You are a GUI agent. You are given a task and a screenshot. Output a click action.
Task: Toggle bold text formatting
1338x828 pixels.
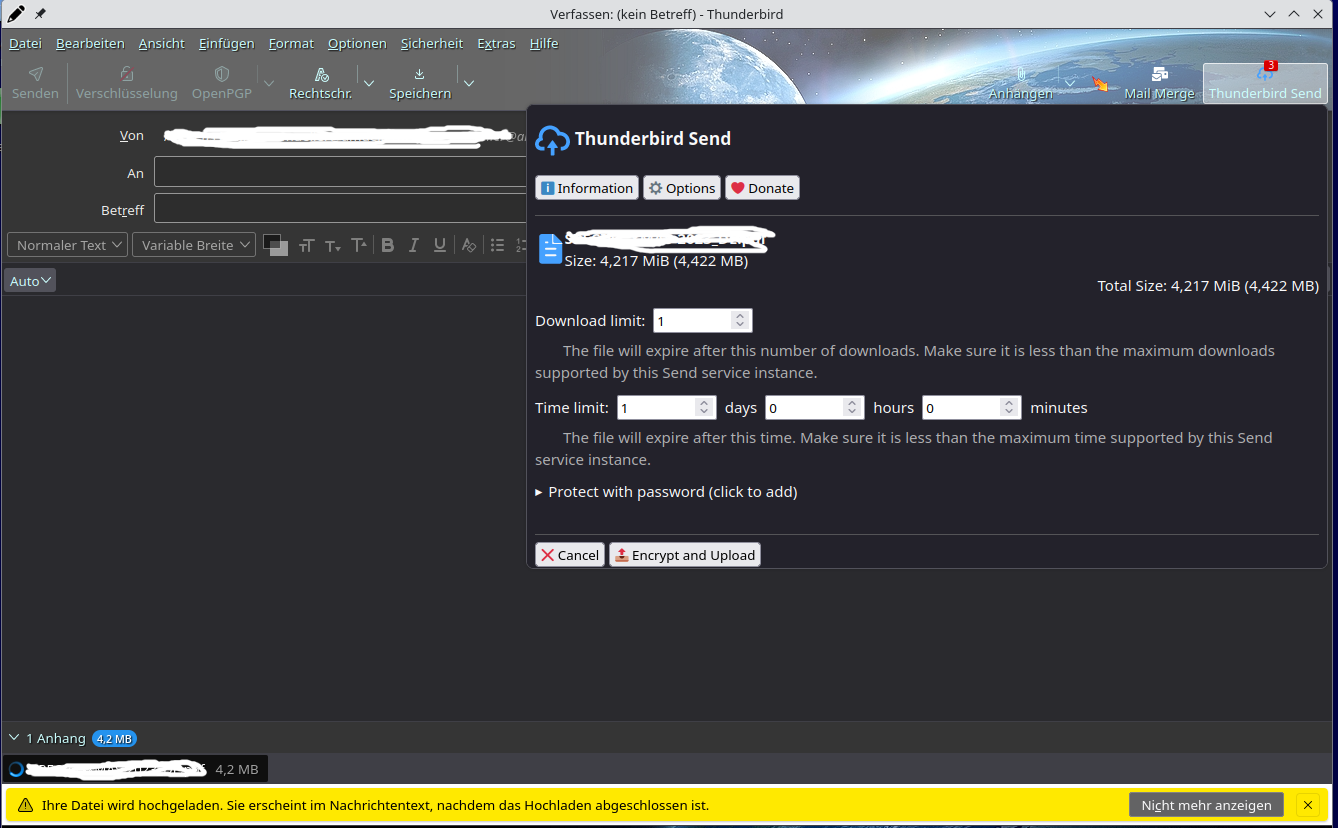pyautogui.click(x=387, y=245)
